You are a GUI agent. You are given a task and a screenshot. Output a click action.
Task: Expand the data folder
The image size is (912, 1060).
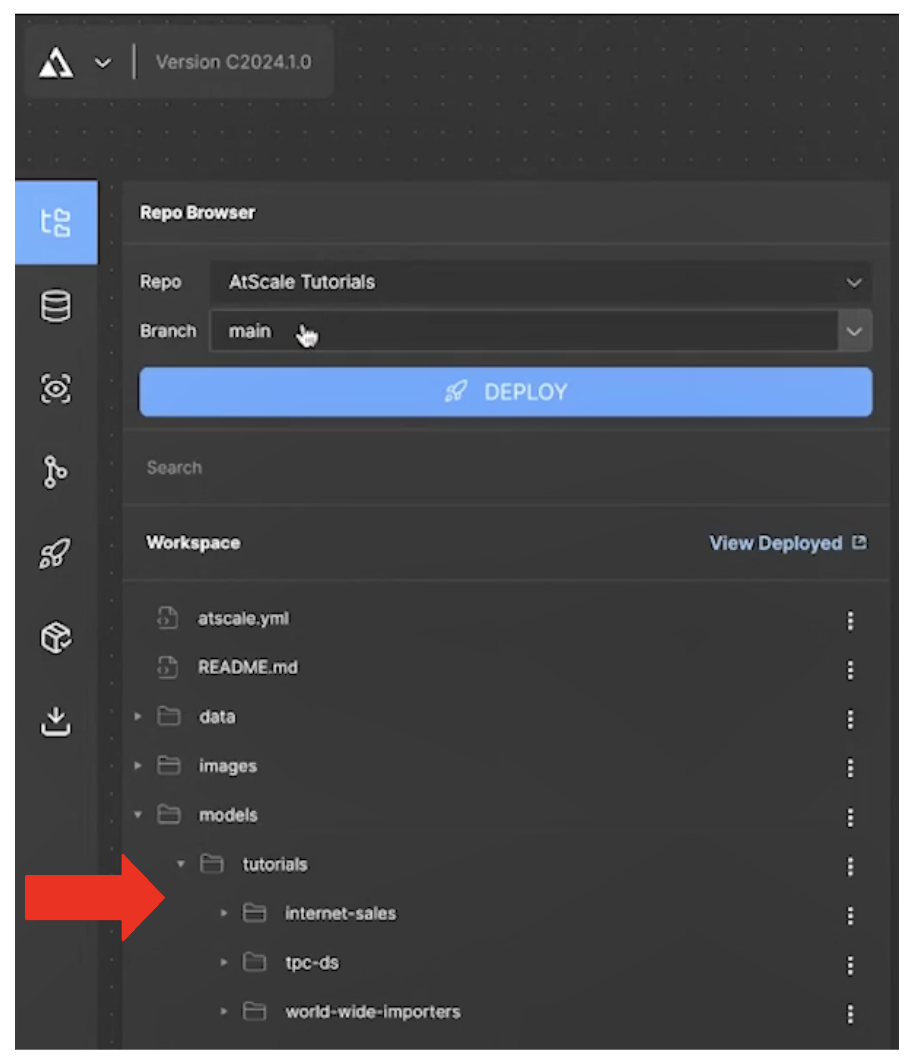137,717
